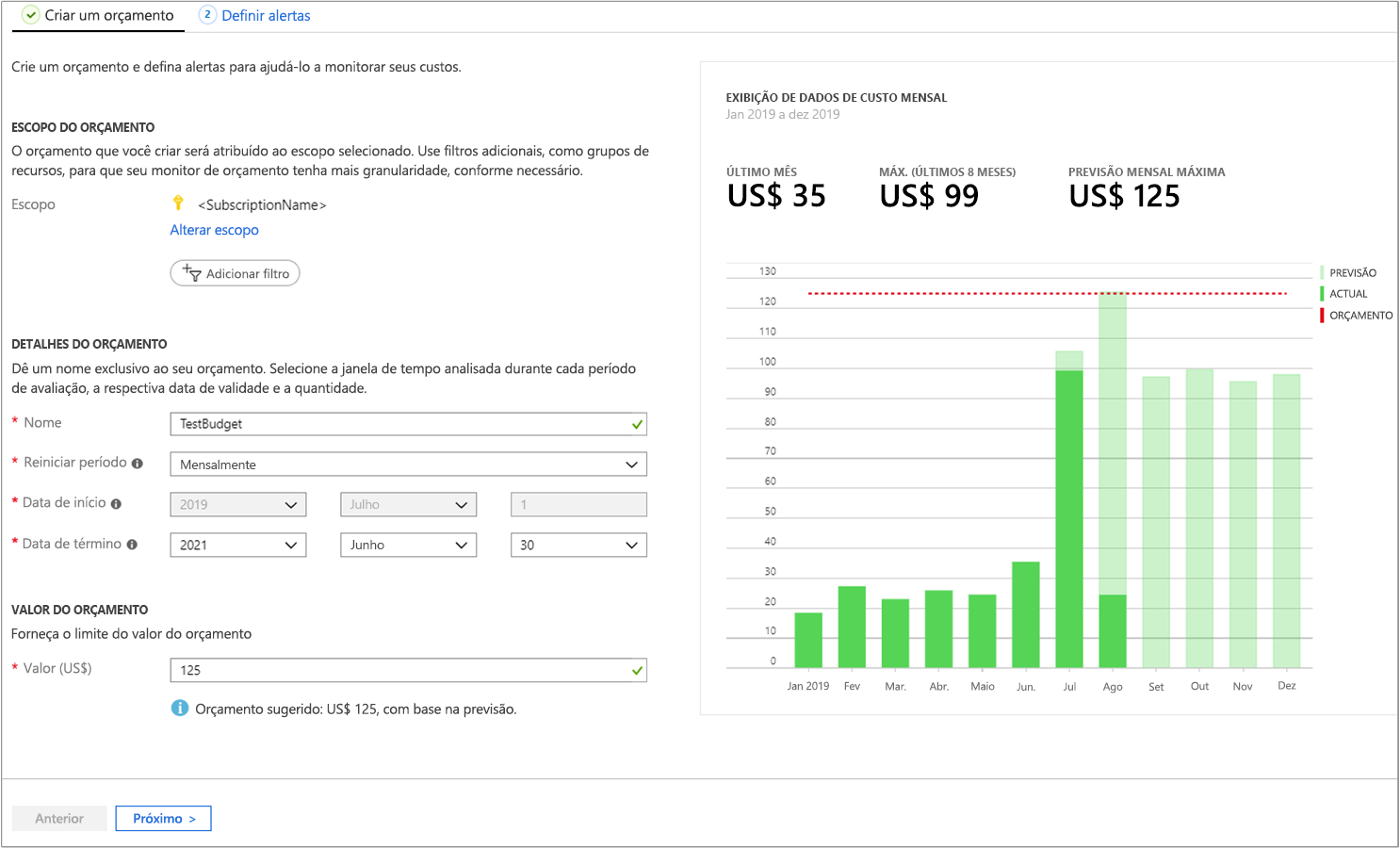This screenshot has width=1400, height=848.
Task: Click the Nome field containing TestBudget
Action: tap(408, 424)
